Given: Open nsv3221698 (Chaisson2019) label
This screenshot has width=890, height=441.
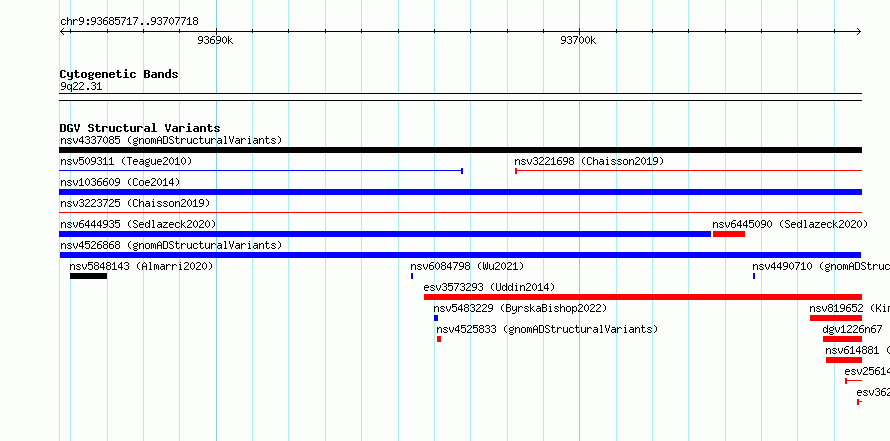Looking at the screenshot, I should click(589, 161).
